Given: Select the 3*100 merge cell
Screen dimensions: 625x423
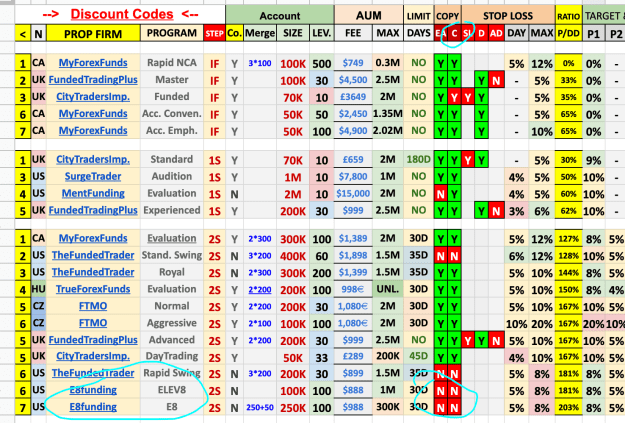Looking at the screenshot, I should [x=260, y=63].
